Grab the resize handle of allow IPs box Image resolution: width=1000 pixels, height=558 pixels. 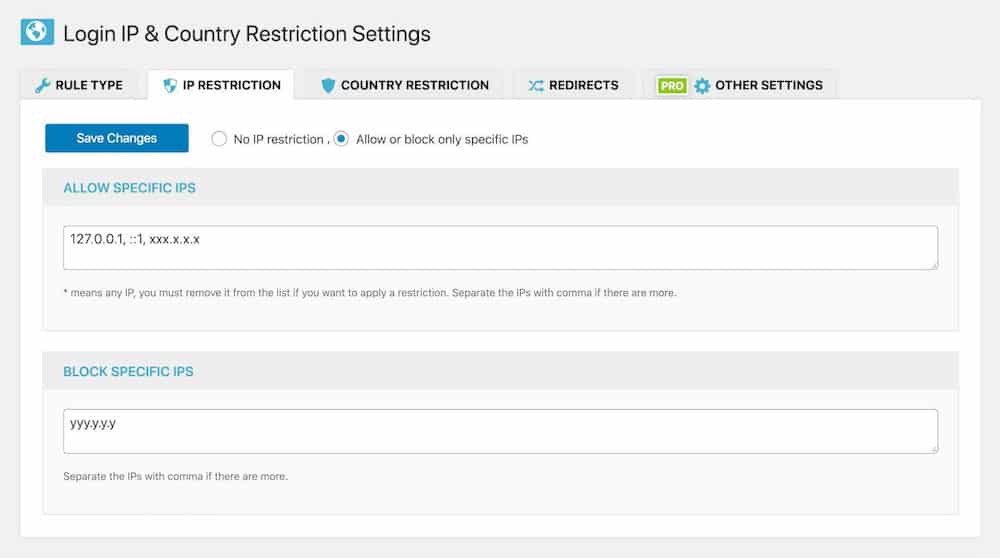[x=934, y=265]
